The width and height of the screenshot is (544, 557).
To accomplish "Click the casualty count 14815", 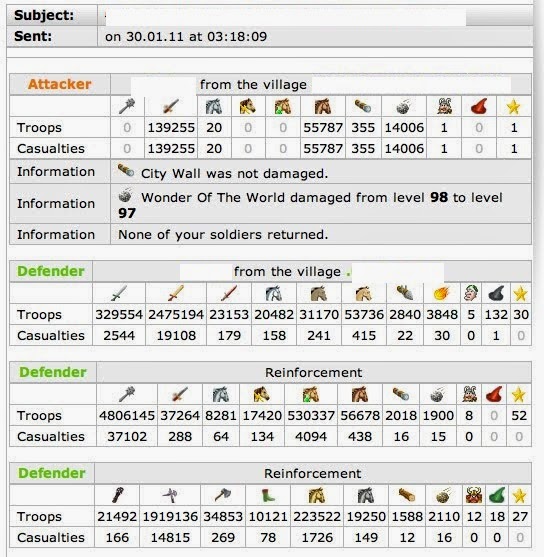I will (x=170, y=537).
